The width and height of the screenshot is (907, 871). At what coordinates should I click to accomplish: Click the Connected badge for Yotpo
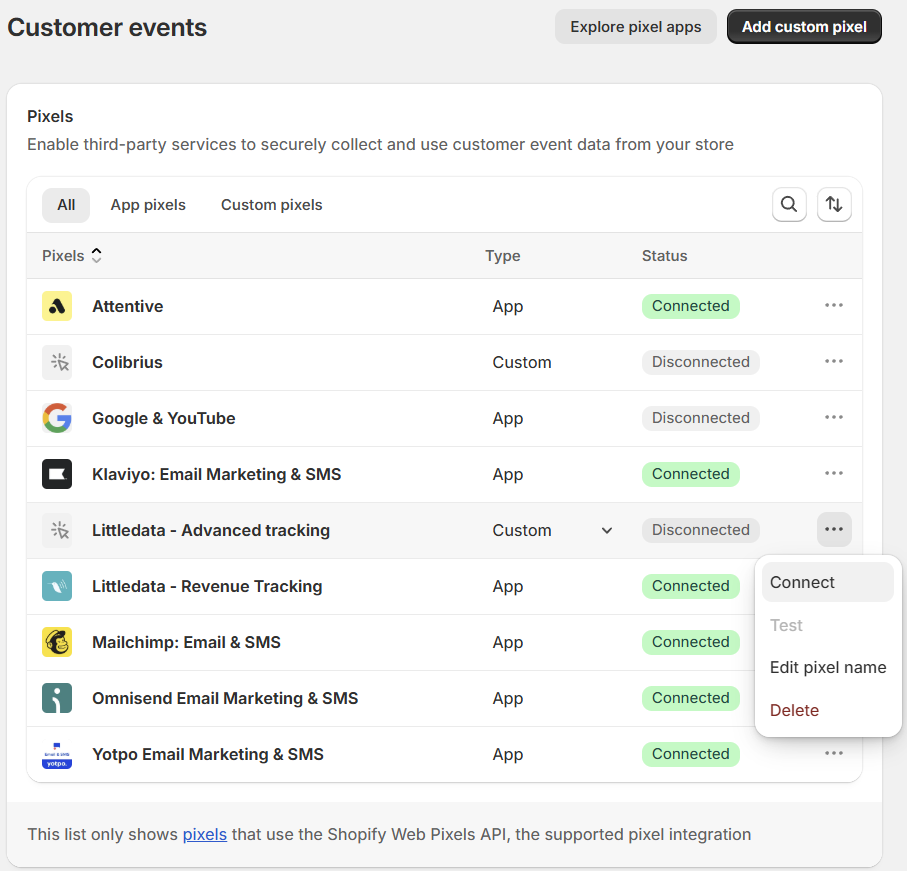(x=691, y=754)
